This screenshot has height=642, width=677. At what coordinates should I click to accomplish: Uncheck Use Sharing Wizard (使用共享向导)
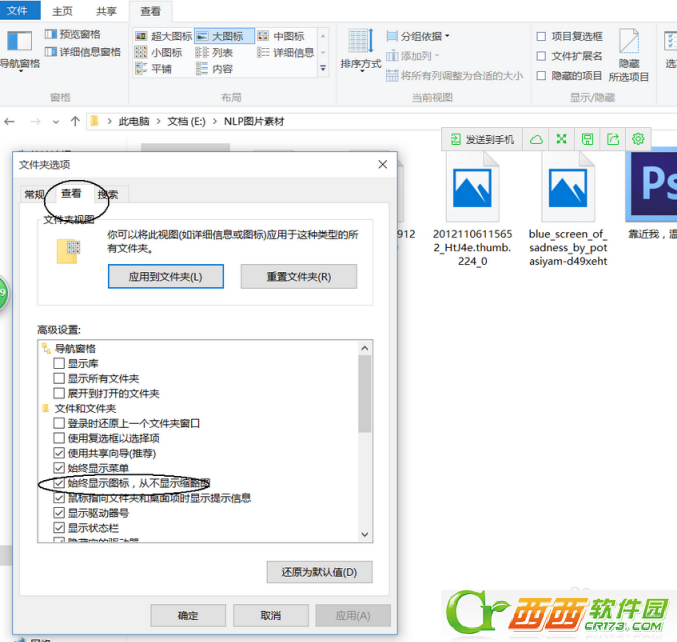59,453
